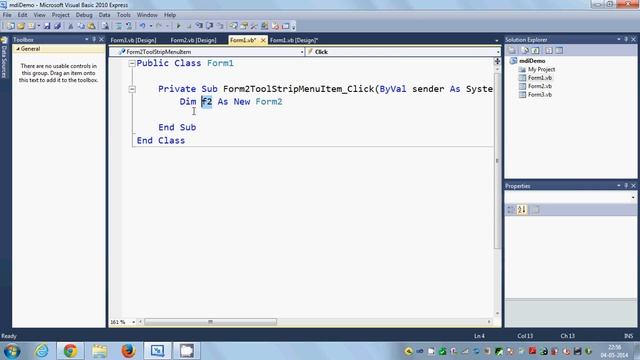Click Properties icon in Solution Explorer toolbar
Screen dimensions: 640x360
tap(512, 51)
